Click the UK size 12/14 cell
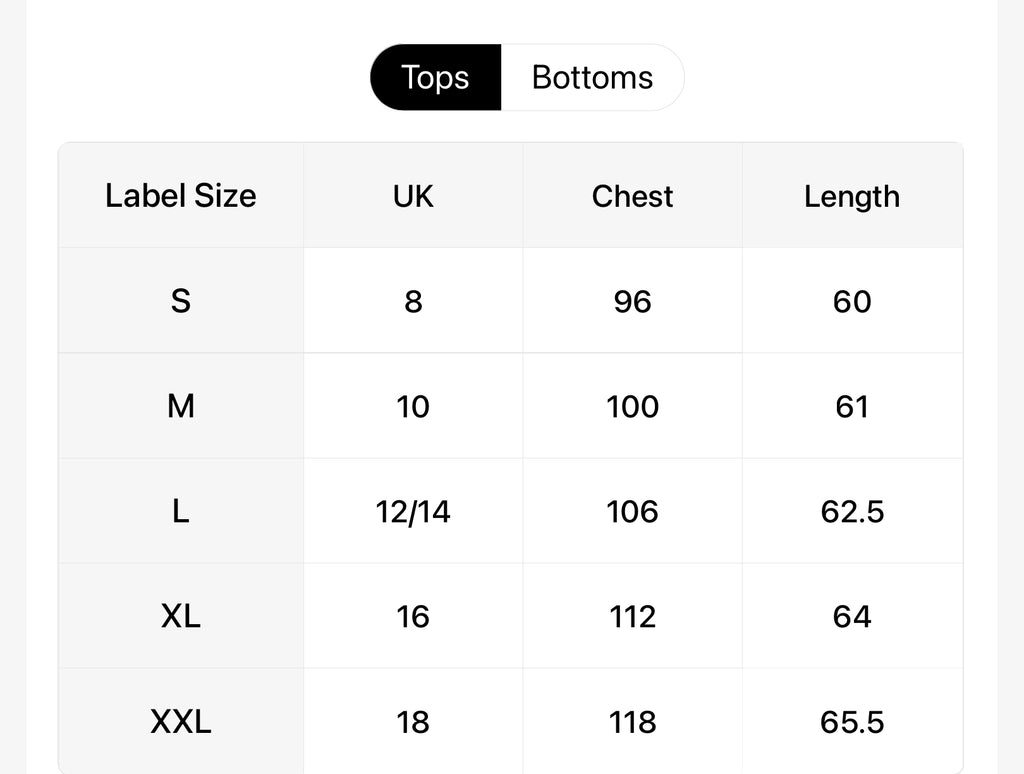Viewport: 1024px width, 774px height. click(x=413, y=511)
